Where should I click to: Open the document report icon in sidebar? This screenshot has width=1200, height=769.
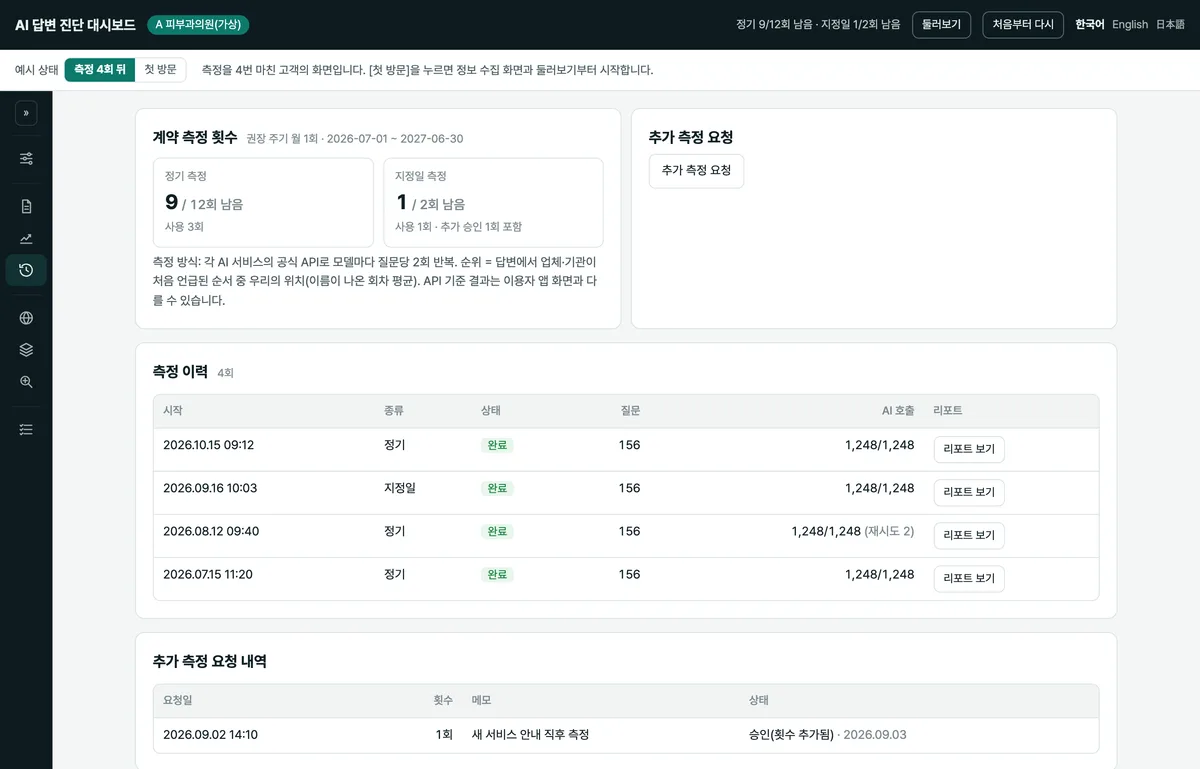(x=26, y=206)
